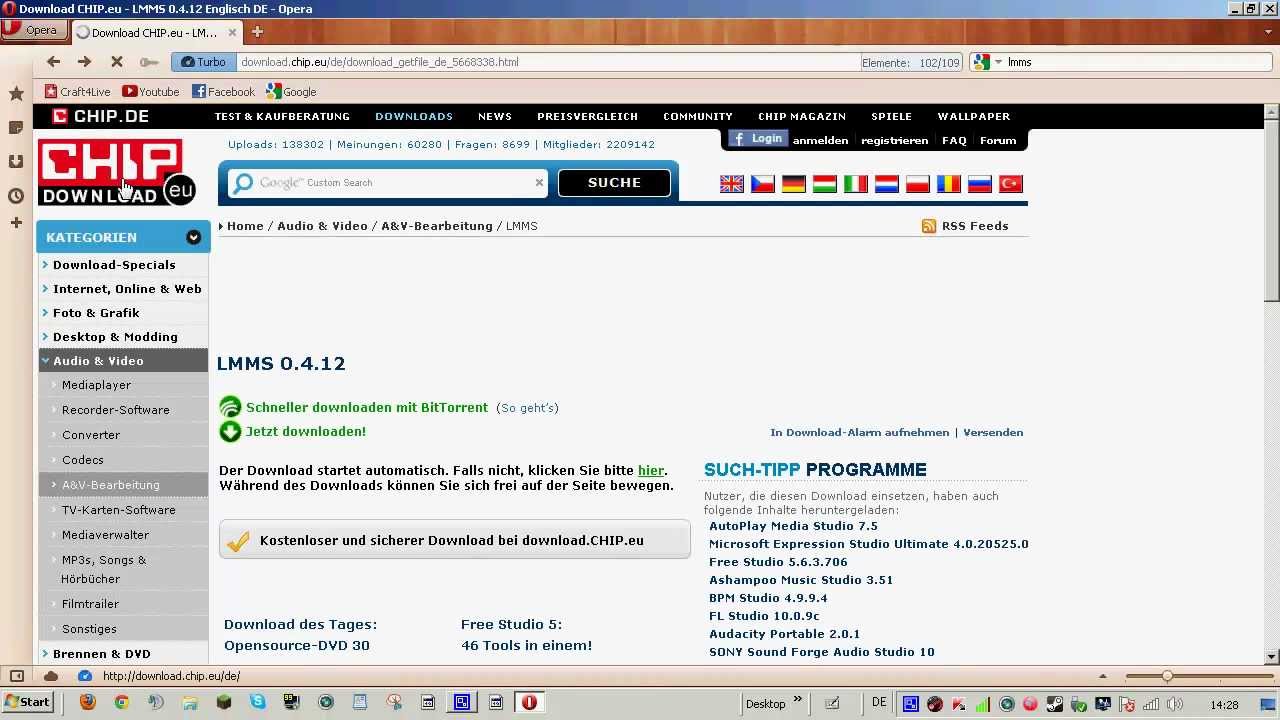Open the NEWS menu item
Image resolution: width=1280 pixels, height=720 pixels.
495,116
